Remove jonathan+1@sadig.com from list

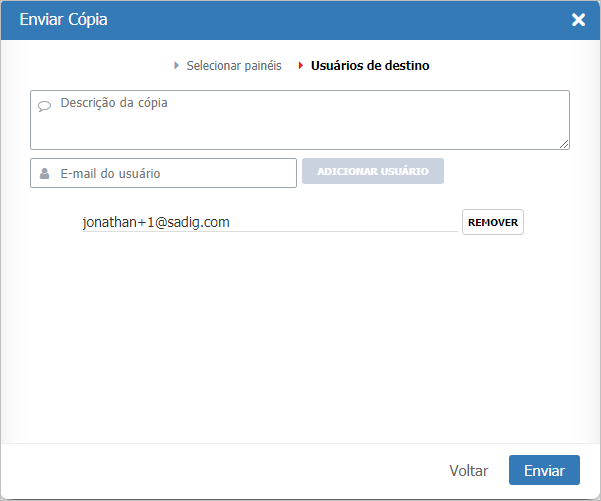(x=493, y=222)
